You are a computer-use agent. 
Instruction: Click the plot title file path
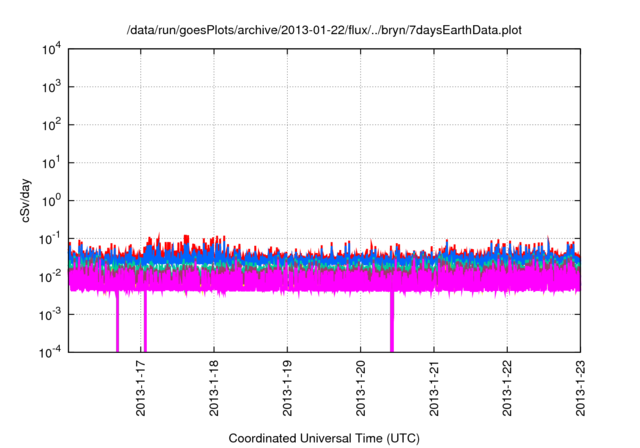(324, 30)
